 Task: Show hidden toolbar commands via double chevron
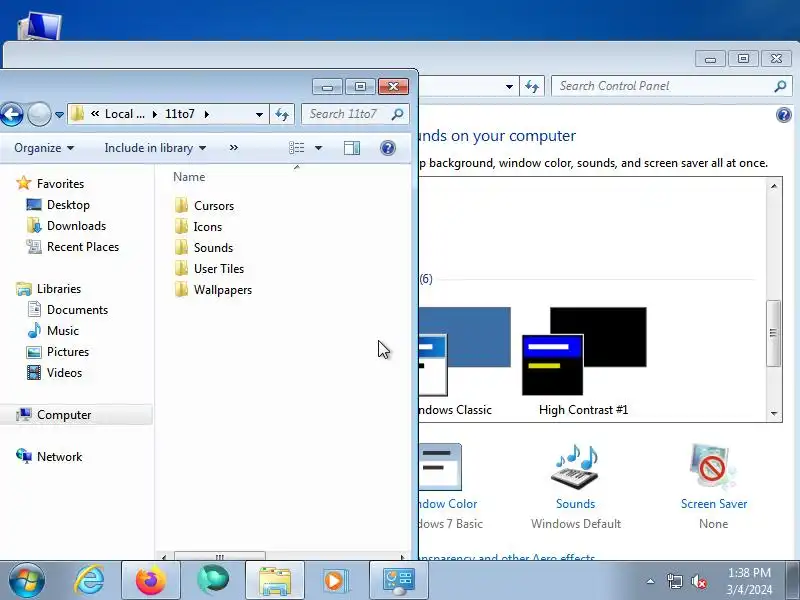coord(234,148)
